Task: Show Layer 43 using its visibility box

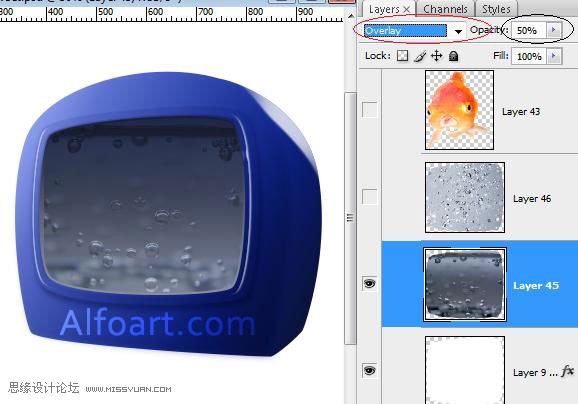Action: pos(369,110)
